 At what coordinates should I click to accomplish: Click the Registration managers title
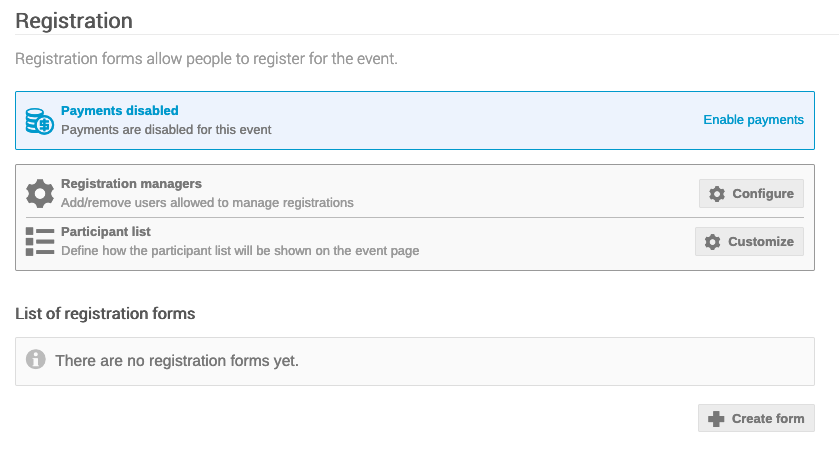click(131, 183)
